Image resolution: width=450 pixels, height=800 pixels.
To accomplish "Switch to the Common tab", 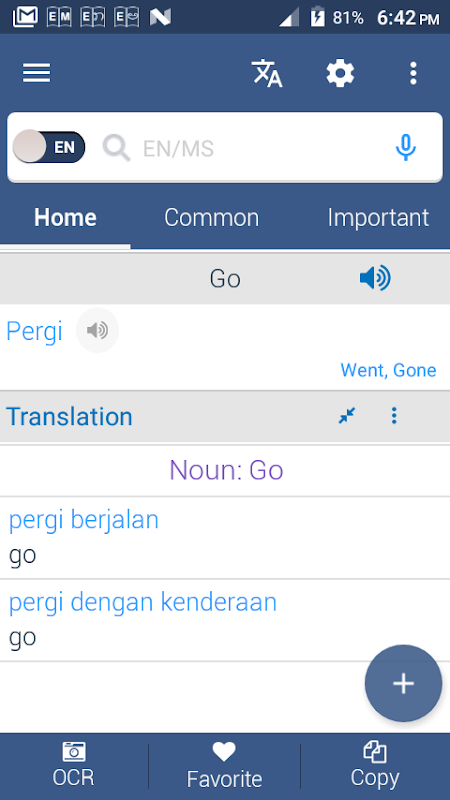I will [x=212, y=218].
